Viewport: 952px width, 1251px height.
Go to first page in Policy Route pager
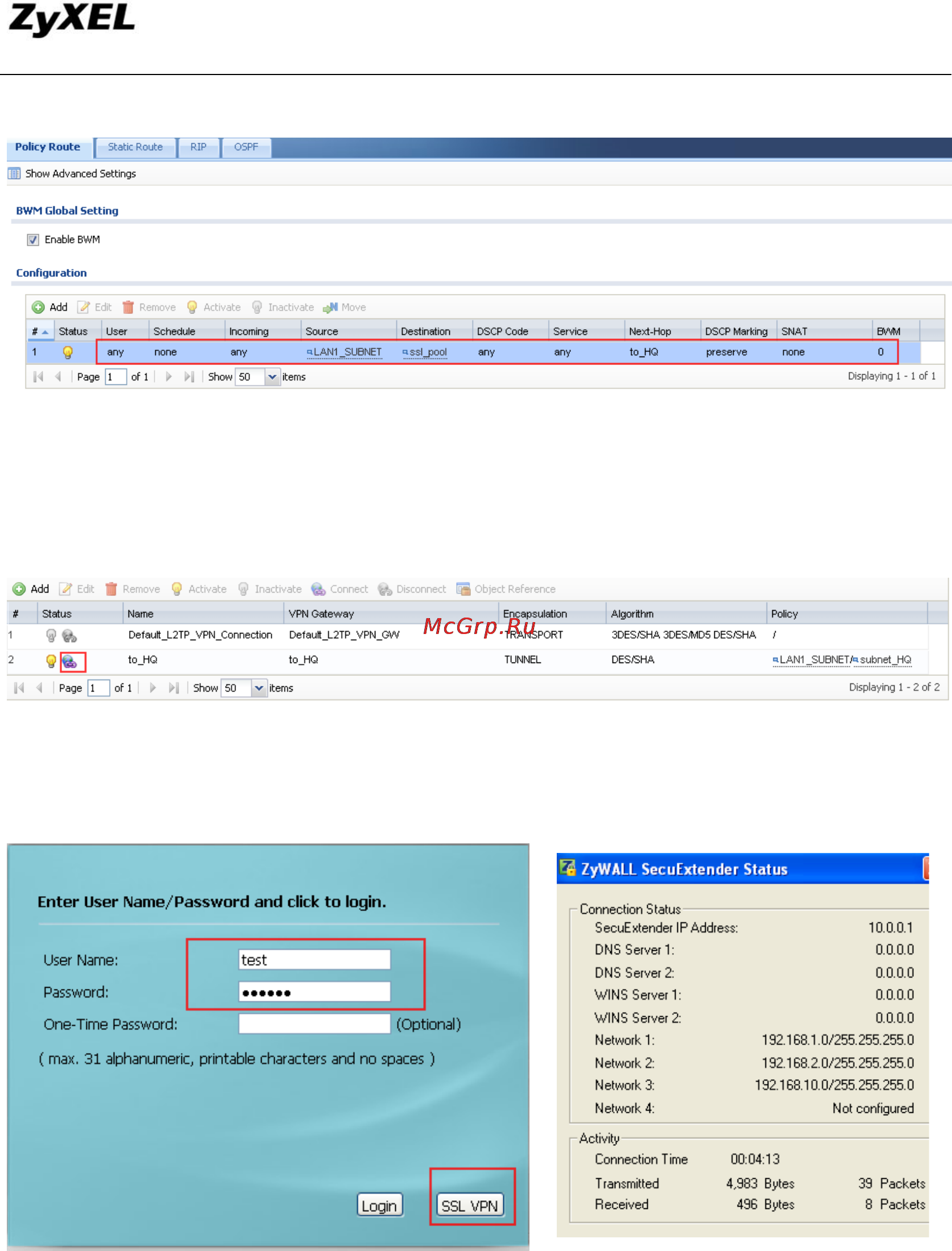38,376
